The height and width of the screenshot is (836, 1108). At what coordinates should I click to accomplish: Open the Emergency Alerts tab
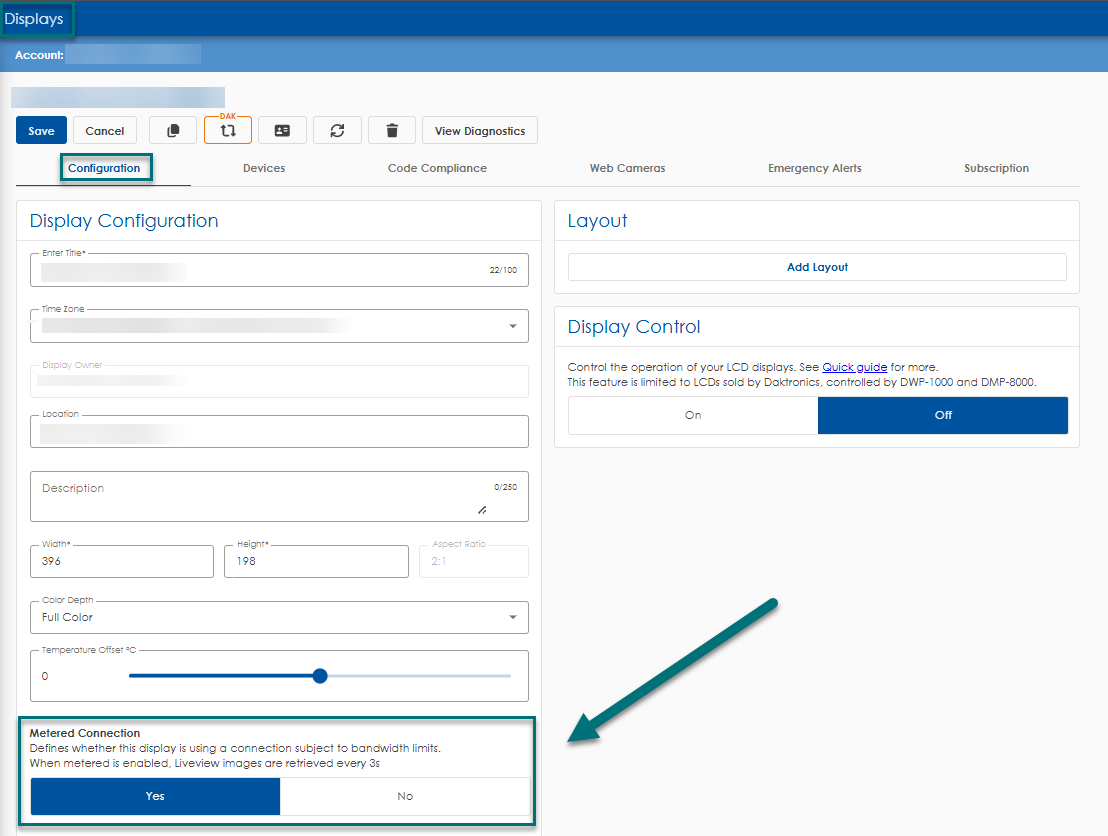(814, 168)
